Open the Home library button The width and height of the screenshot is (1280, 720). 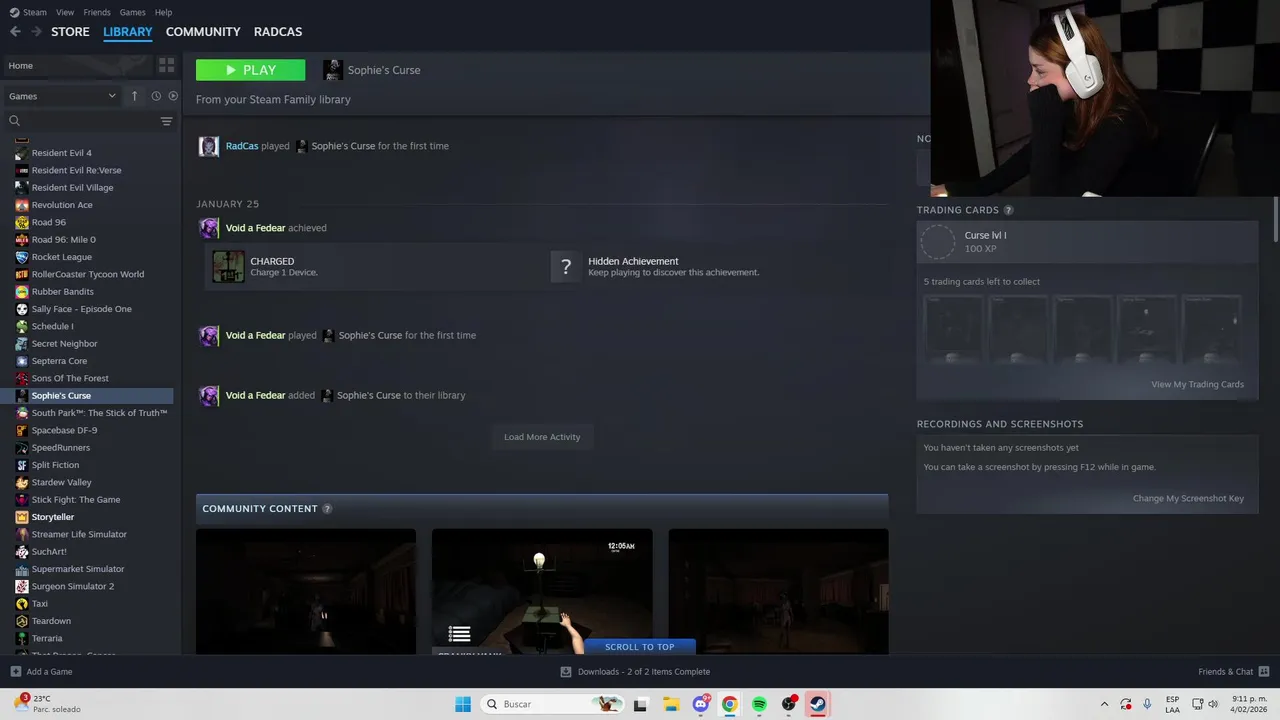click(77, 65)
